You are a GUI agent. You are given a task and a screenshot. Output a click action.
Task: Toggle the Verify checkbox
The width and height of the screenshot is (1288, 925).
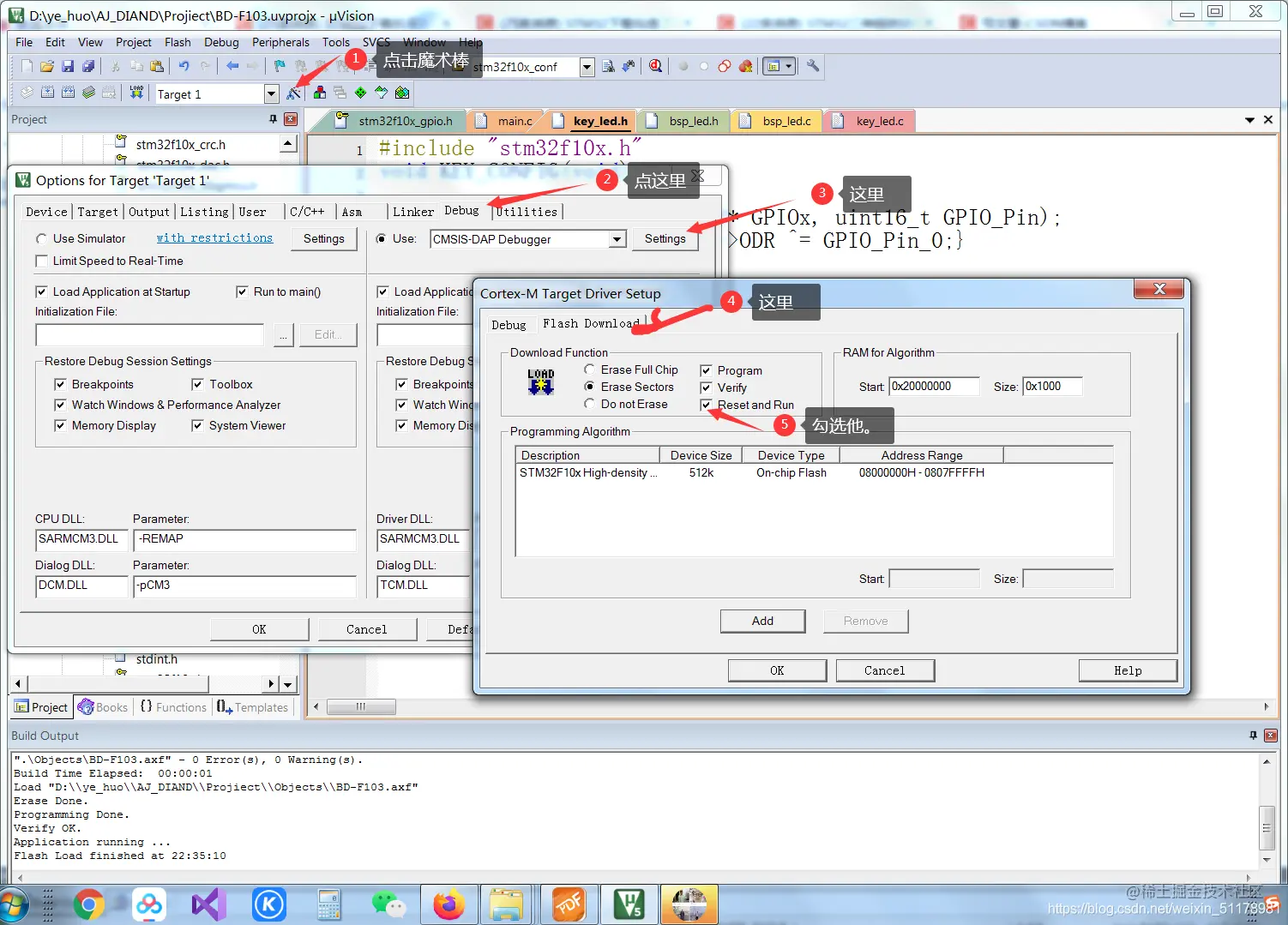pos(706,387)
